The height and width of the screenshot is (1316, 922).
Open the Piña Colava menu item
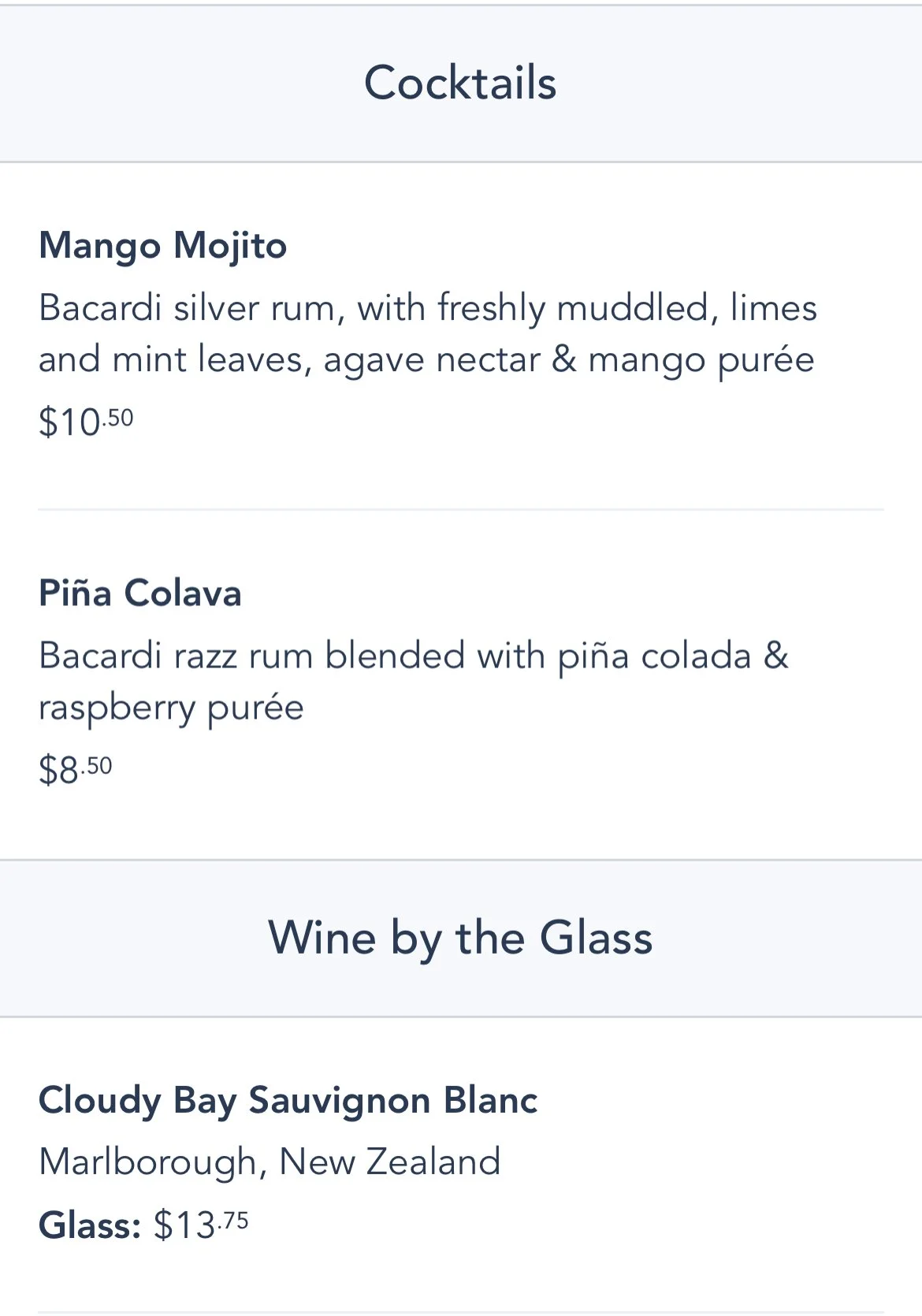point(139,593)
